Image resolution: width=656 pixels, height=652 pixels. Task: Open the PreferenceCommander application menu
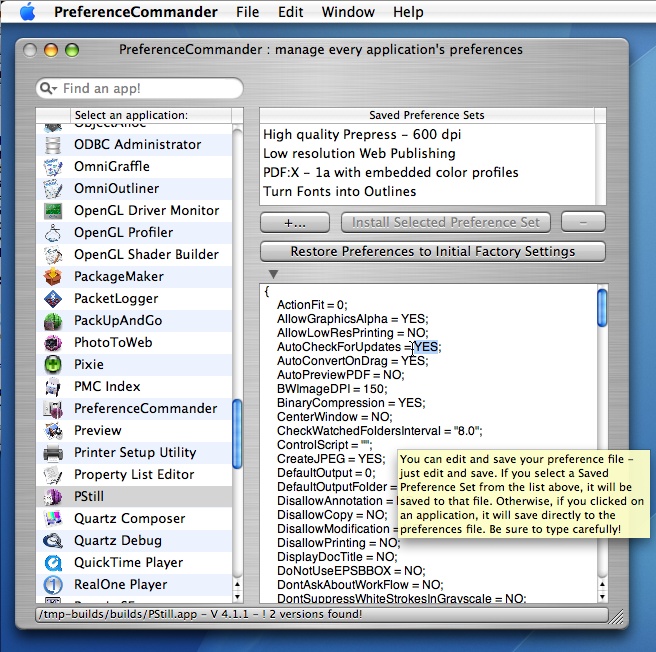[136, 12]
